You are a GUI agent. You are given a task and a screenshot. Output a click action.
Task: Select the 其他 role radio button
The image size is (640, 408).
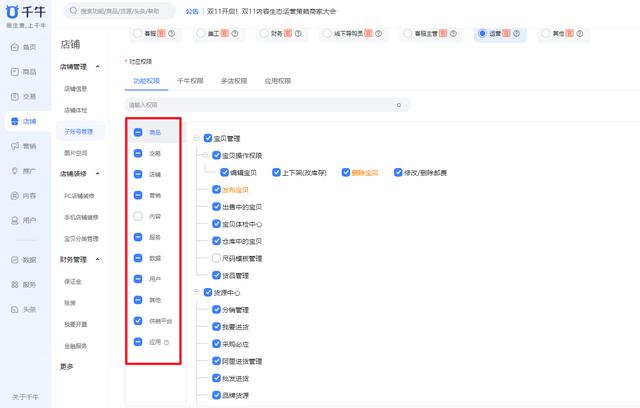tap(546, 33)
